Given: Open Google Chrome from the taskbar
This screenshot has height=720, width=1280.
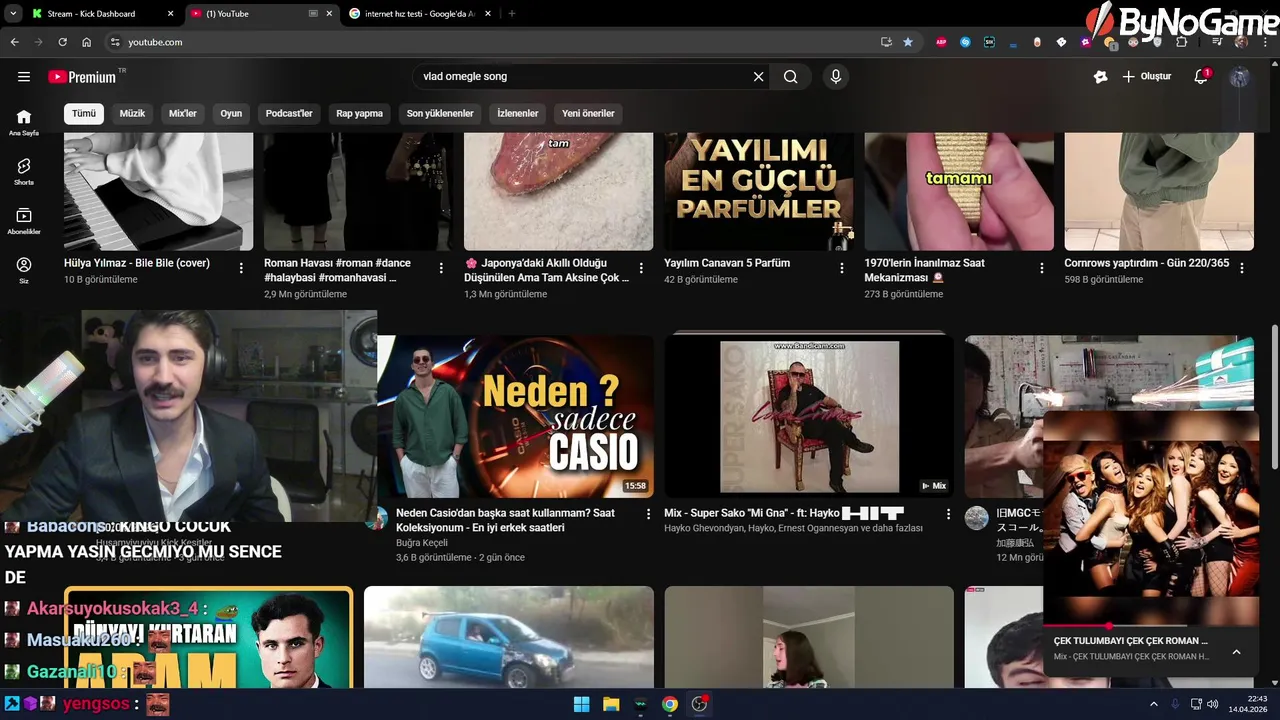Looking at the screenshot, I should click(x=670, y=704).
